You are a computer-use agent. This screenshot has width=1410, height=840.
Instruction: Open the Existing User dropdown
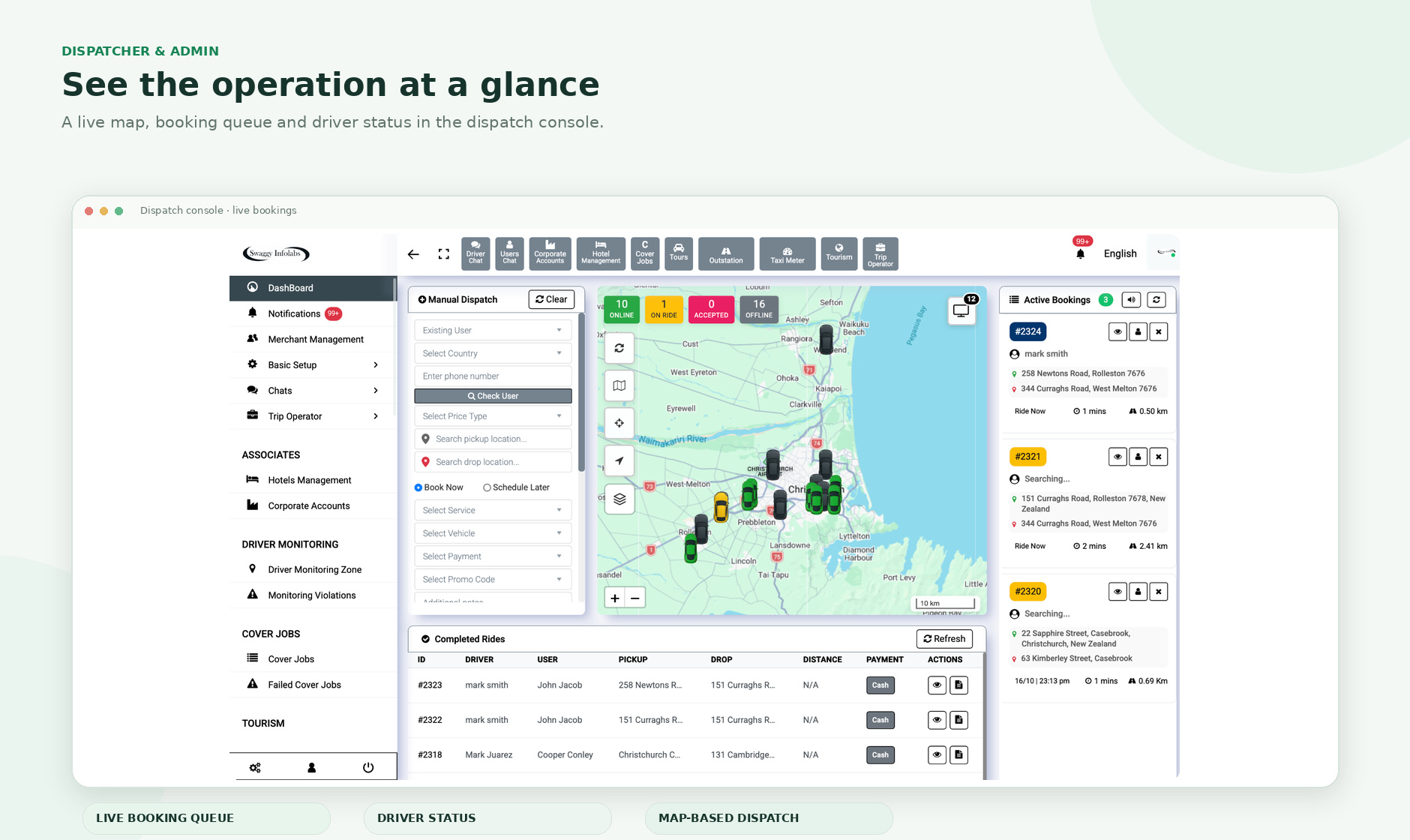(x=493, y=330)
